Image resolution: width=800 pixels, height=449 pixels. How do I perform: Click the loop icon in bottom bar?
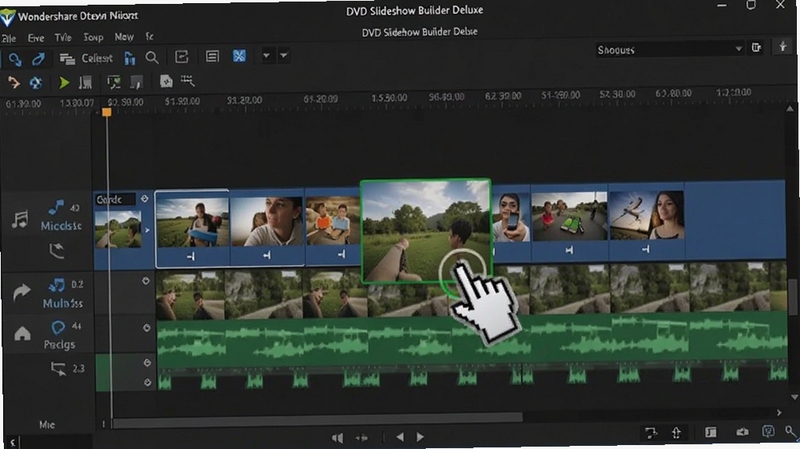651,433
